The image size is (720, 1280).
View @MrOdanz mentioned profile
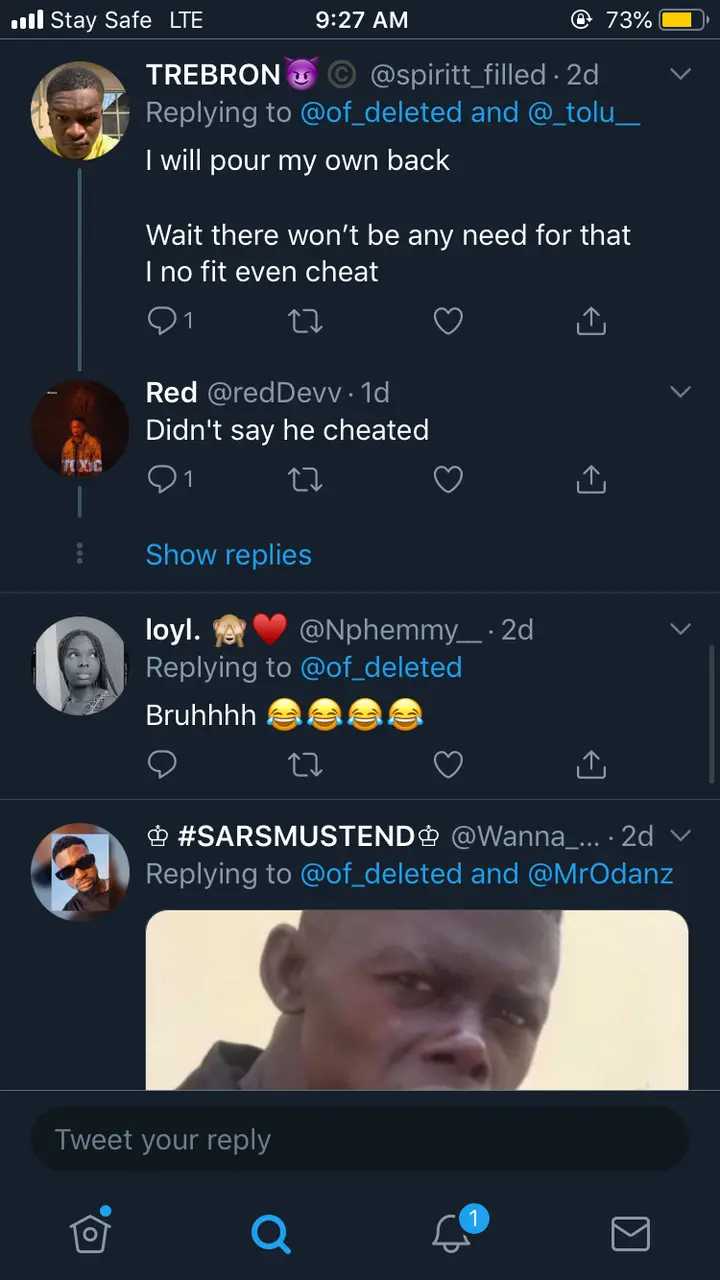click(x=613, y=873)
